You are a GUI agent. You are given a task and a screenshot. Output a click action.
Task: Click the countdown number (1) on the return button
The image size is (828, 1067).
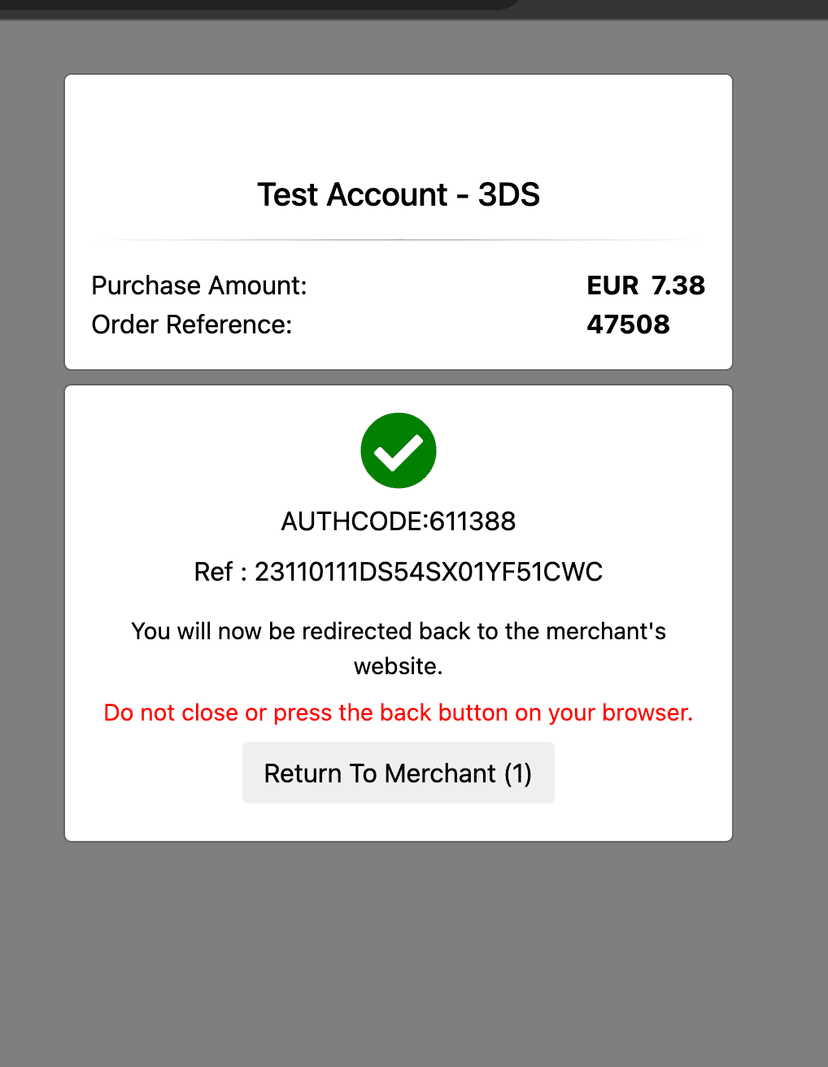[x=518, y=774]
